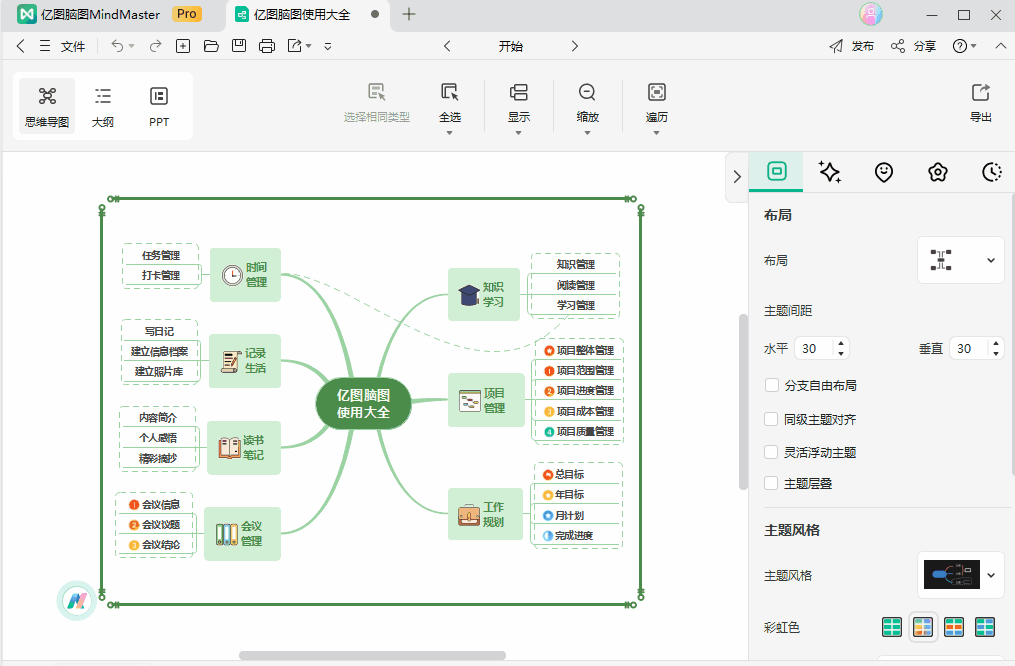1015x666 pixels.
Task: Go to next ribbon tab
Action: [574, 46]
